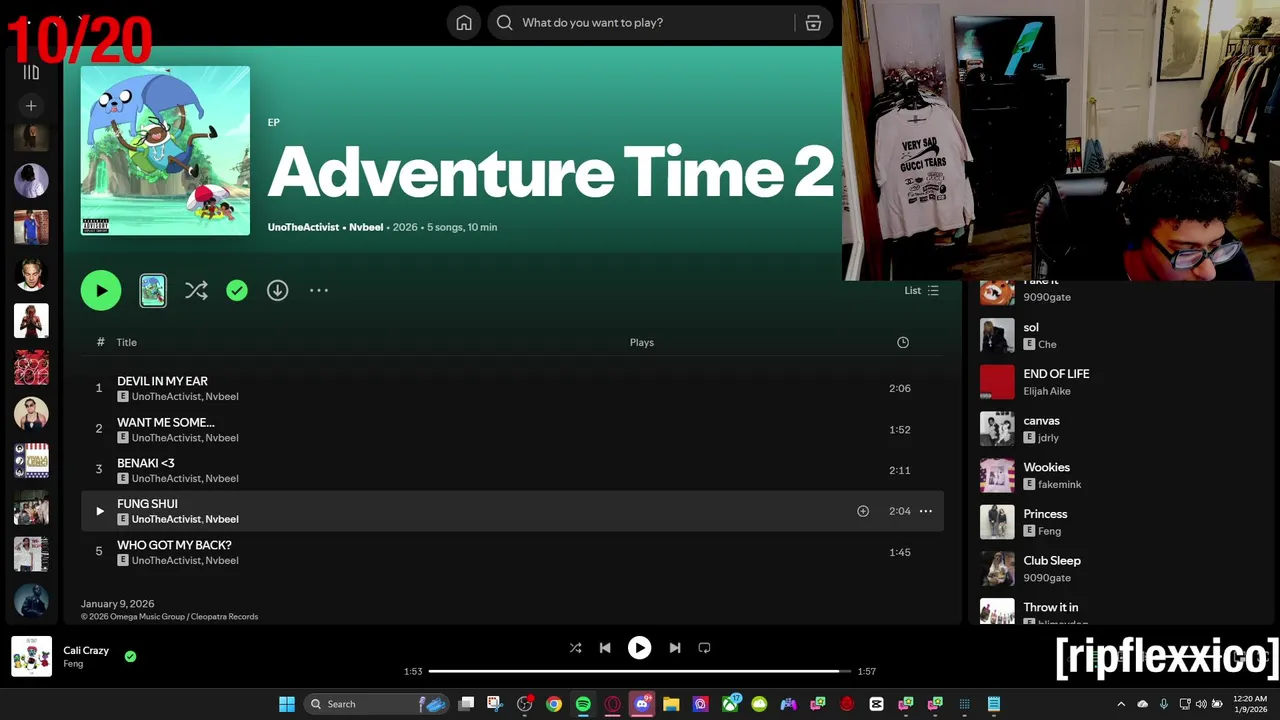Image resolution: width=1280 pixels, height=720 pixels.
Task: Open more options dots below the EP title
Action: (318, 290)
